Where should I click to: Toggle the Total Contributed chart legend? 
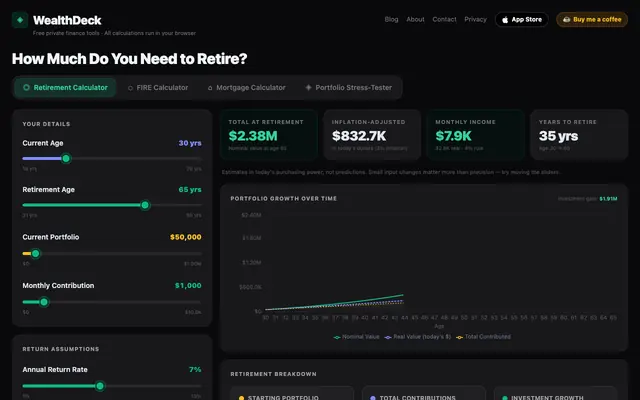point(483,337)
